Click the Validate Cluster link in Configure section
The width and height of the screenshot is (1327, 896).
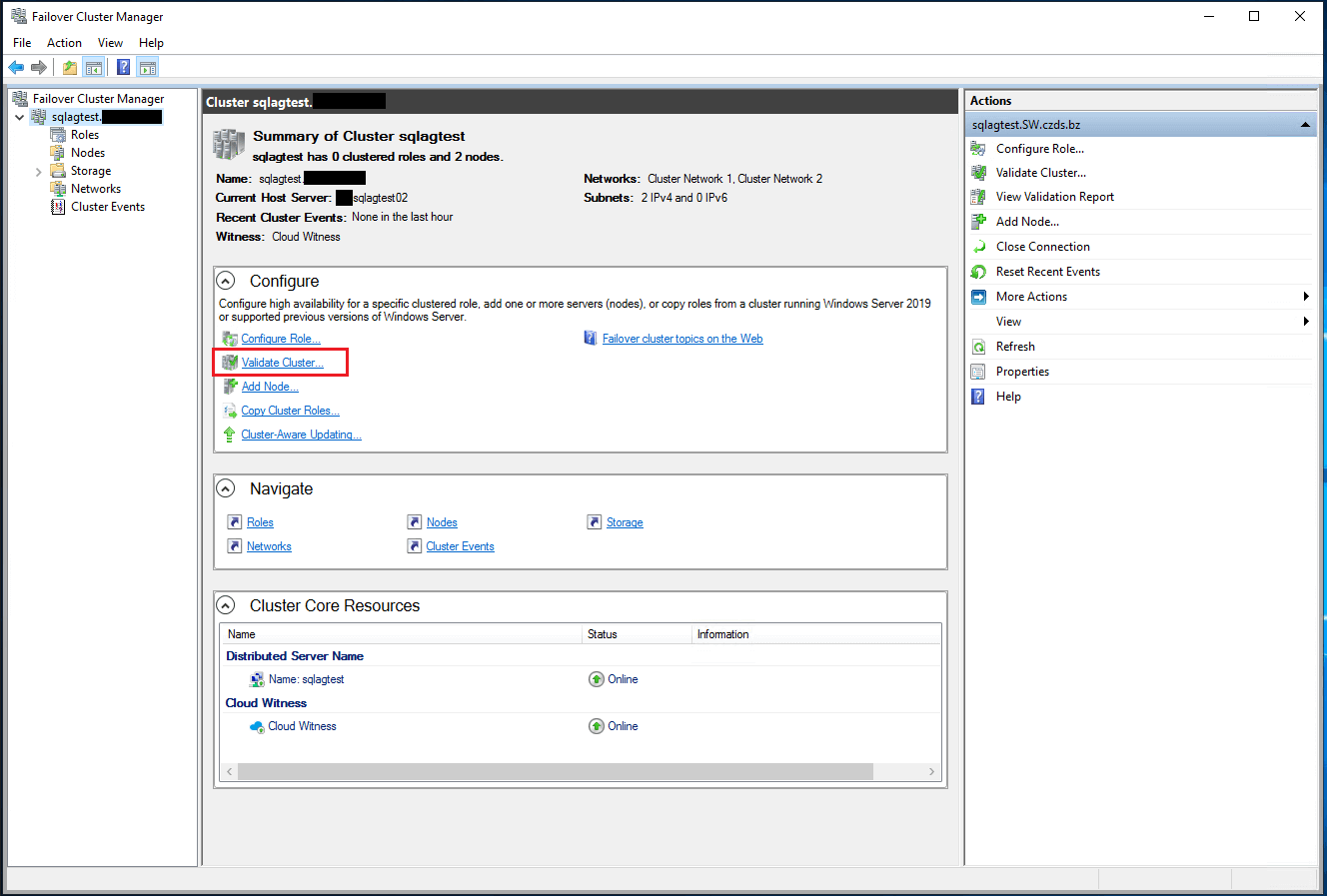click(283, 363)
